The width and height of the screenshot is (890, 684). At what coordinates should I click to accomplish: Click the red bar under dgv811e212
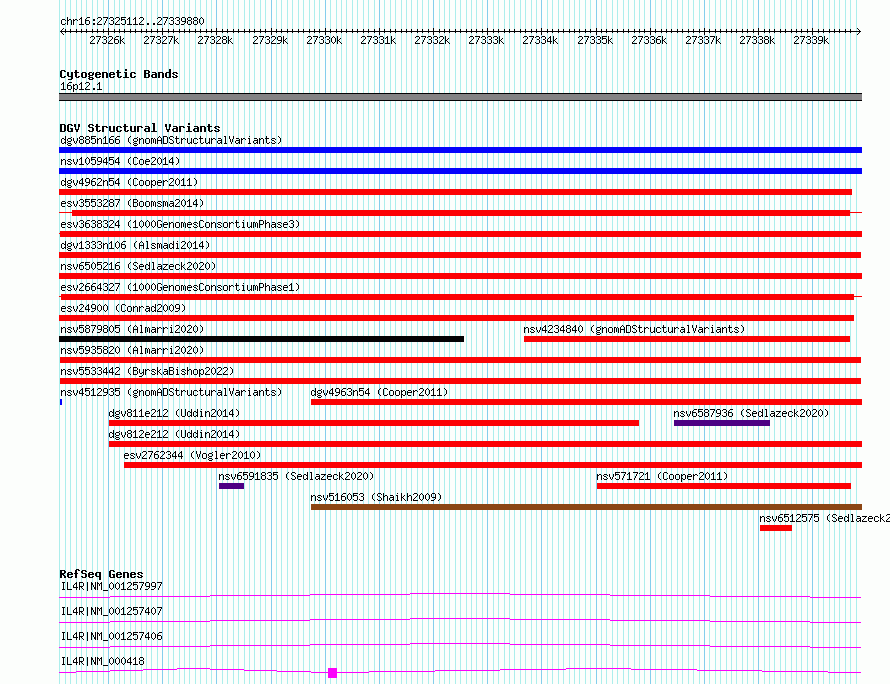pyautogui.click(x=374, y=423)
